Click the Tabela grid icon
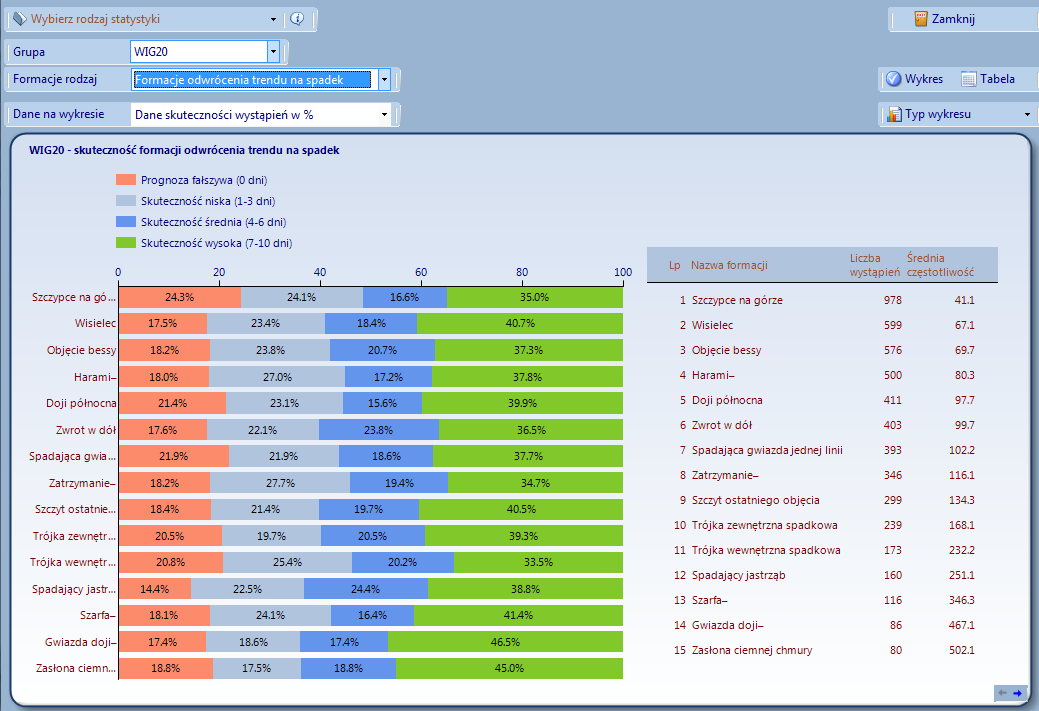Image resolution: width=1039 pixels, height=711 pixels. tap(969, 79)
